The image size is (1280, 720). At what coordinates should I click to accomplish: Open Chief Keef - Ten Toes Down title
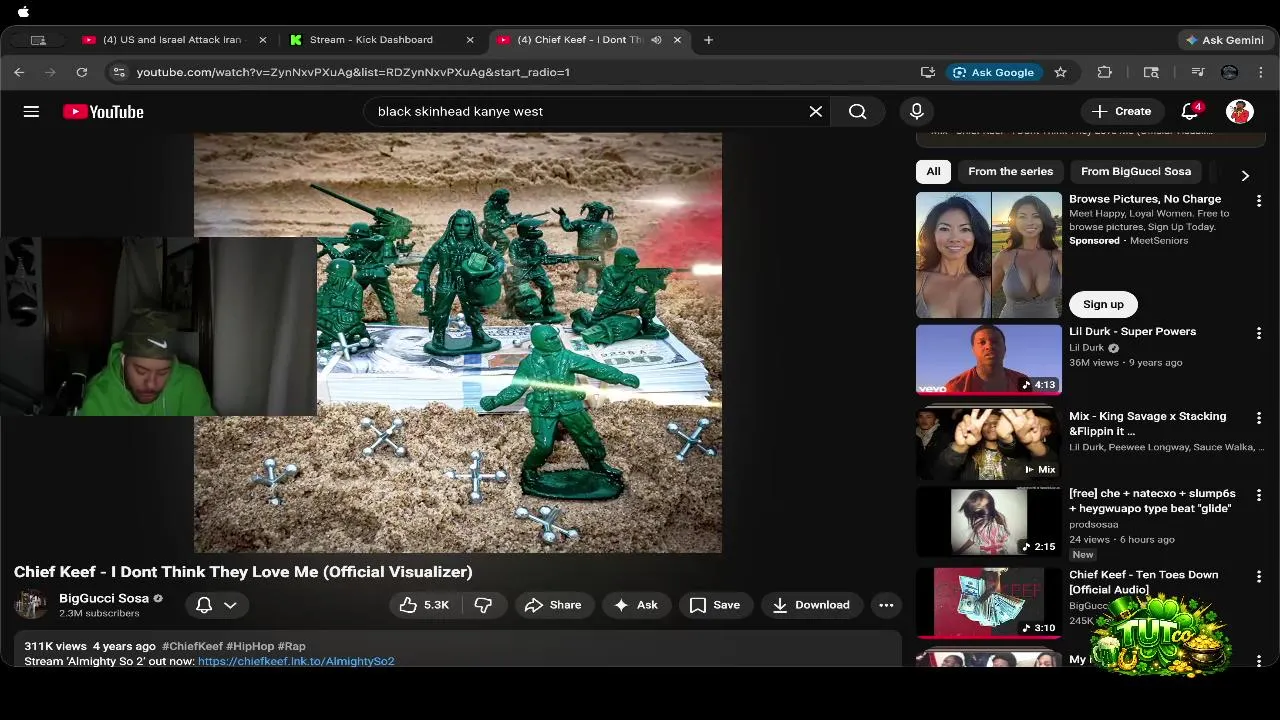[x=1144, y=582]
